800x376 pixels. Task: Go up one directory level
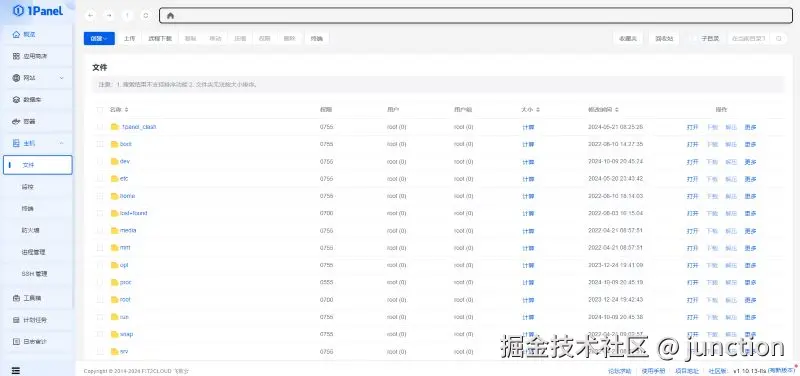coord(127,15)
